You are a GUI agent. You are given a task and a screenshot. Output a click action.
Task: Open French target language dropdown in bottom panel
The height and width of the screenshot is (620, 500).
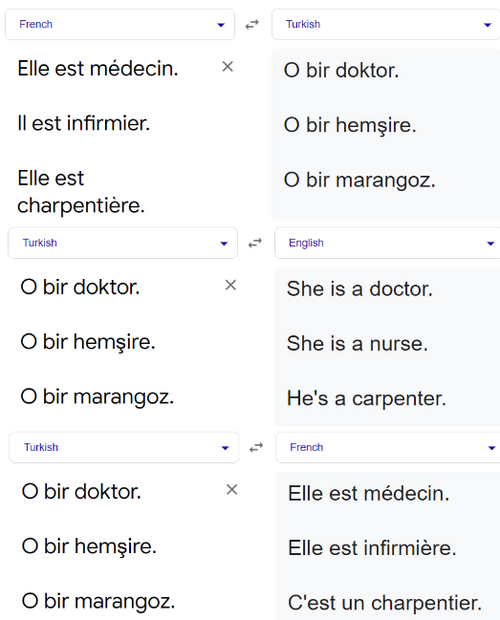[388, 447]
